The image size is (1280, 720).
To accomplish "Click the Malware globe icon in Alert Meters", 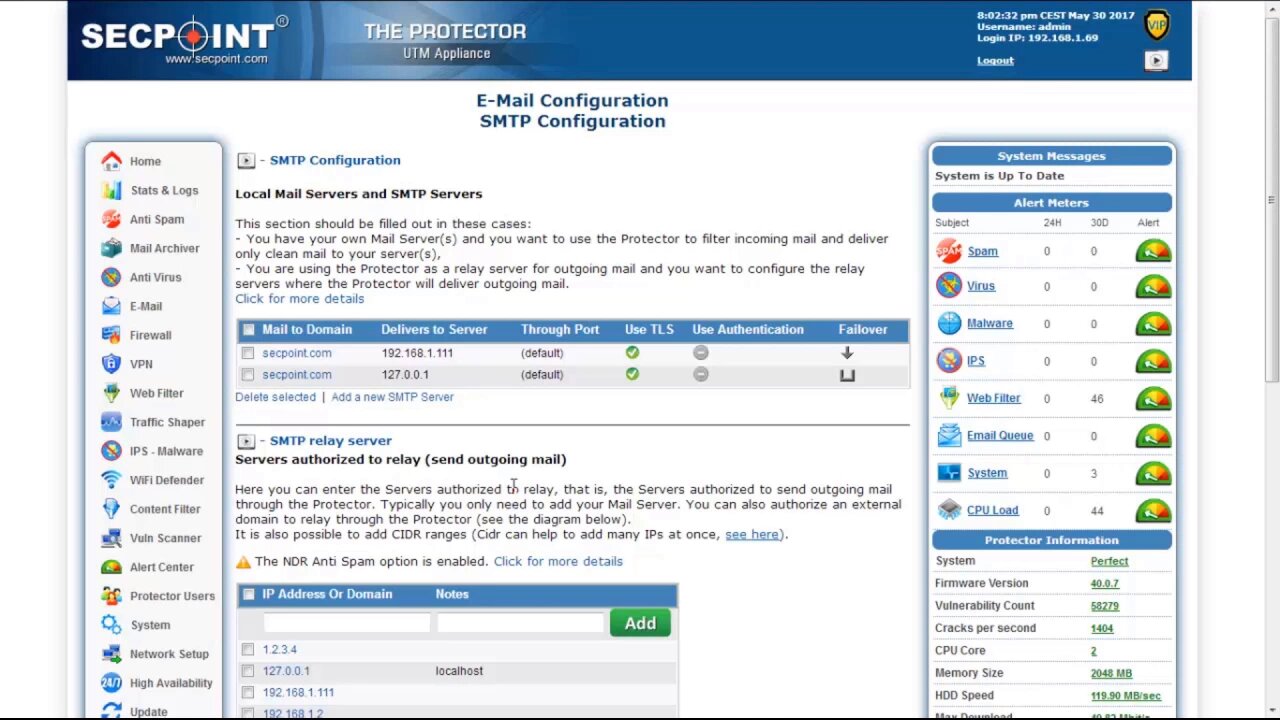I will [x=949, y=323].
